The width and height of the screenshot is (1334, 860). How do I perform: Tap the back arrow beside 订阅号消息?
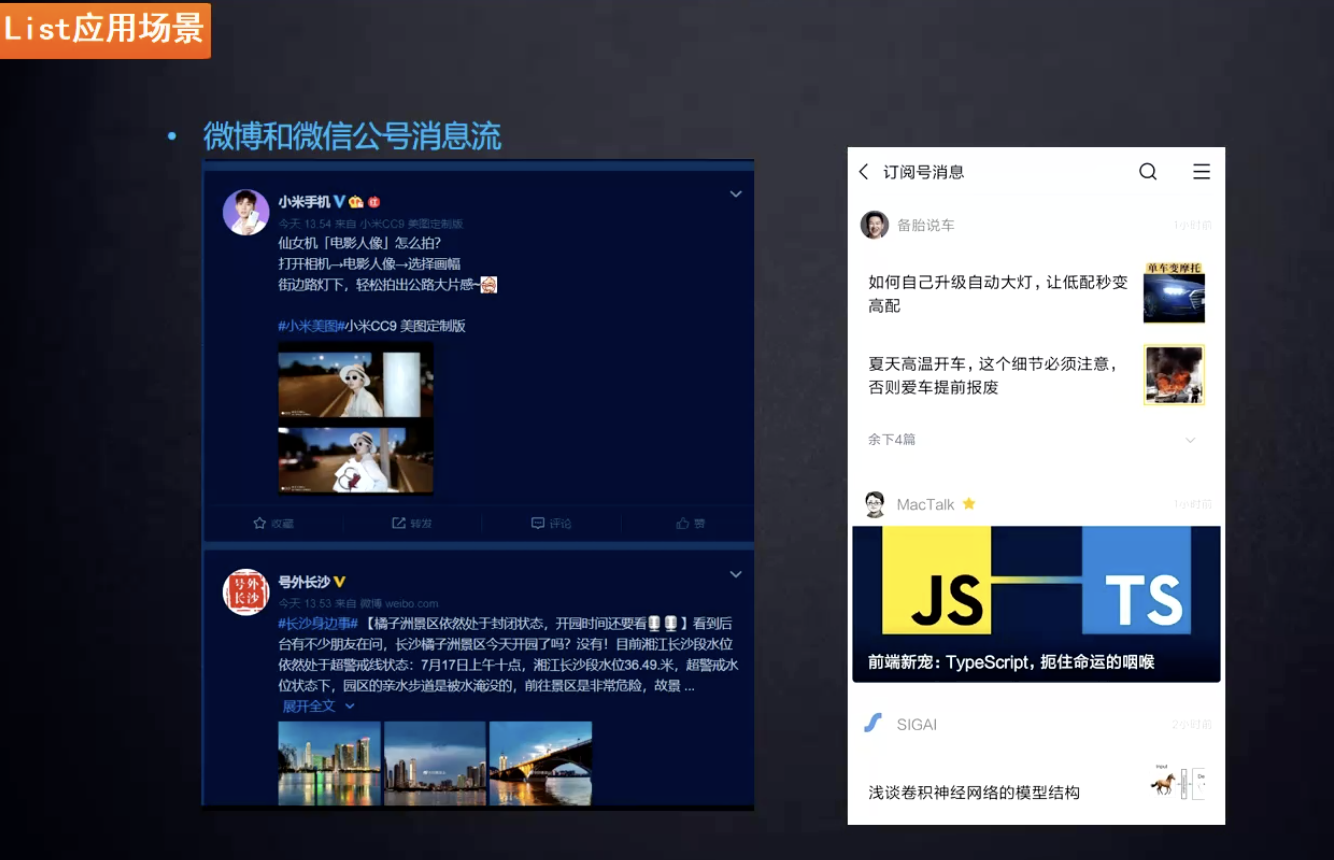coord(864,172)
